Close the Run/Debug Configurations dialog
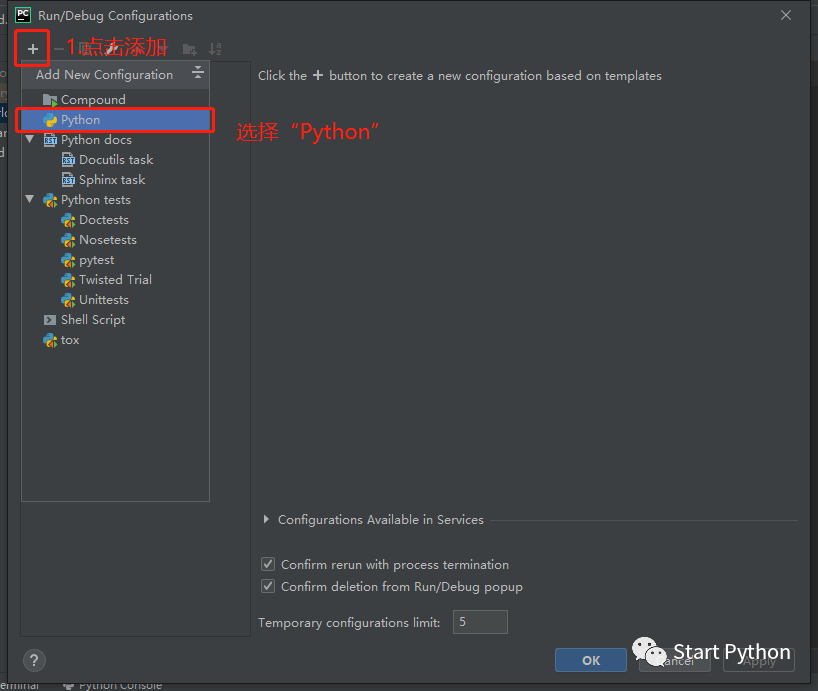Viewport: 818px width, 691px height. coord(786,16)
